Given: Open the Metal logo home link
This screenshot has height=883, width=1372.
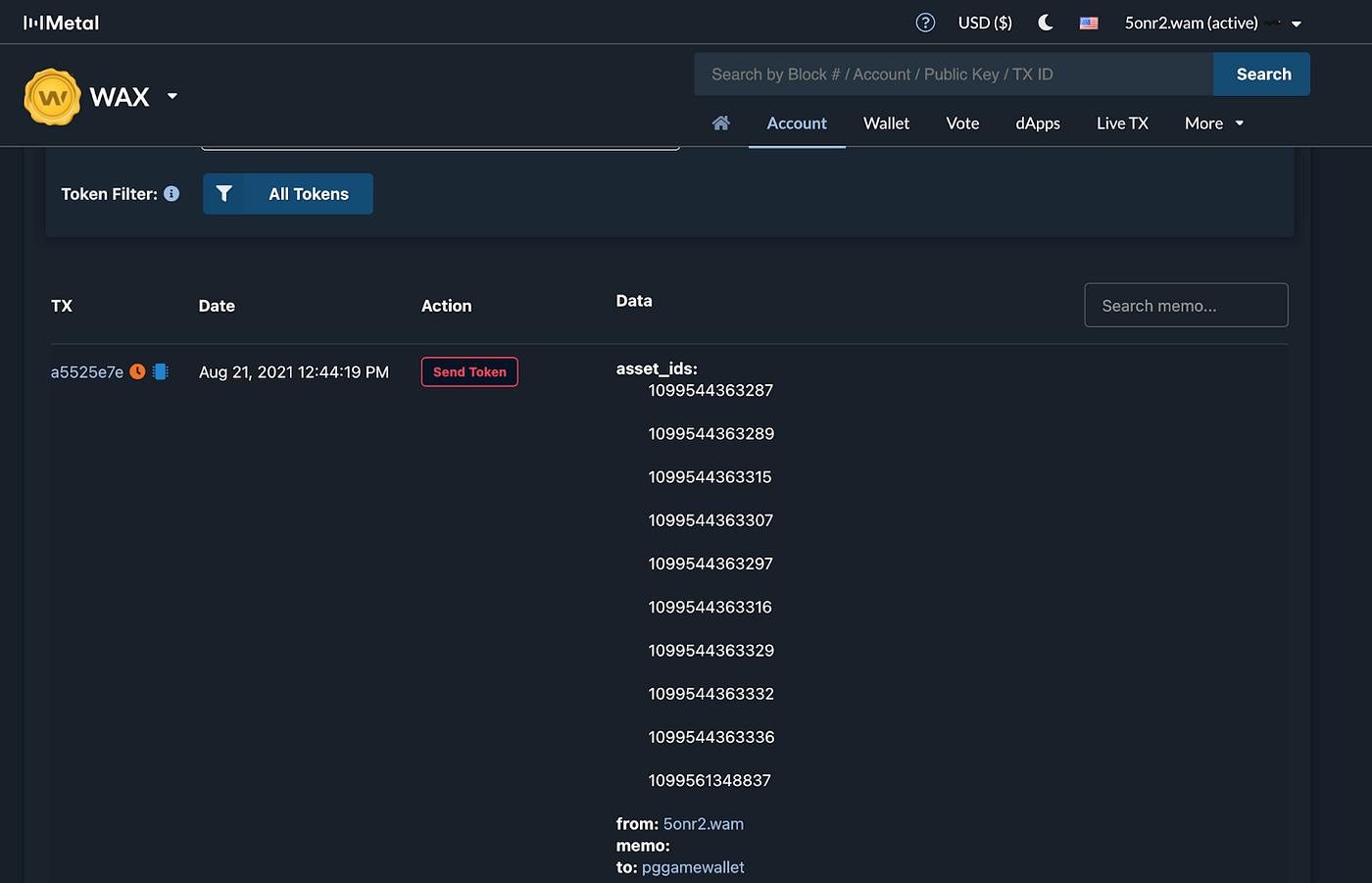Looking at the screenshot, I should (x=61, y=23).
